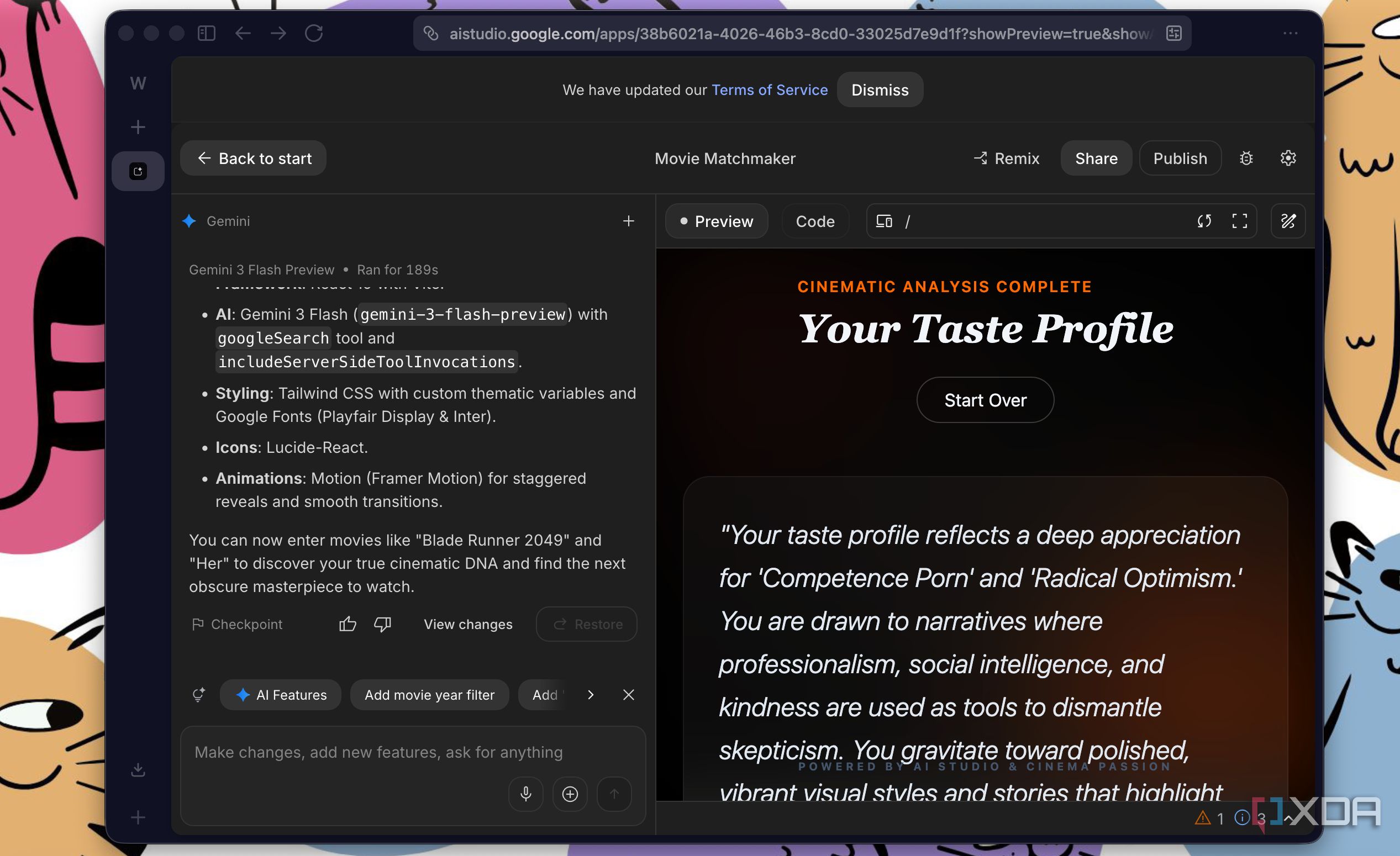Expand preview to fullscreen
Screen dimensions: 1400x856
(1239, 221)
